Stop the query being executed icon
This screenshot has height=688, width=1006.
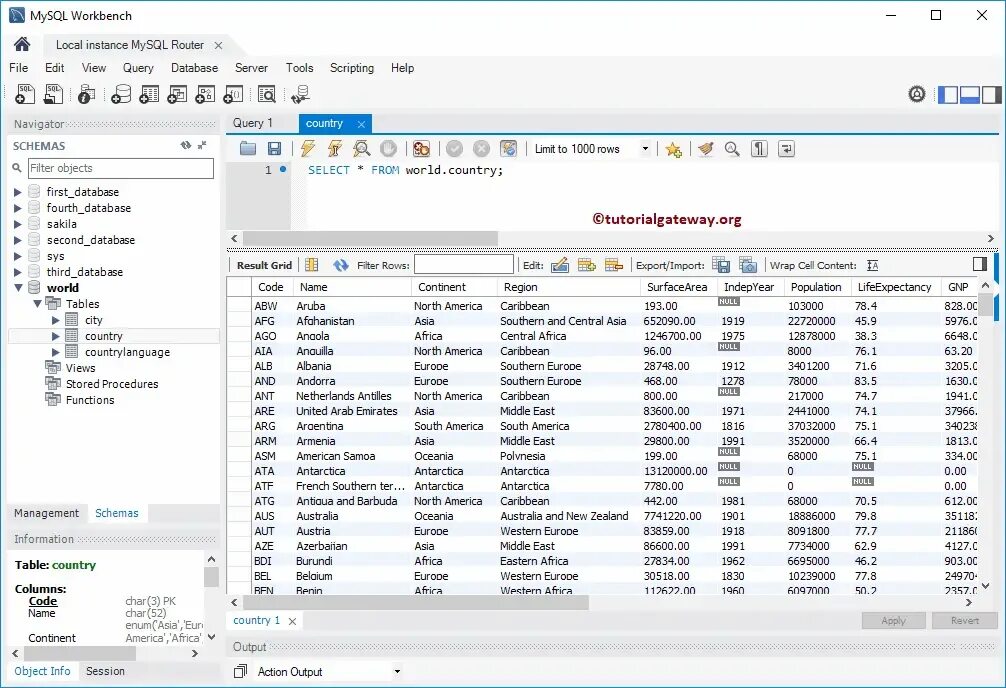pyautogui.click(x=388, y=149)
